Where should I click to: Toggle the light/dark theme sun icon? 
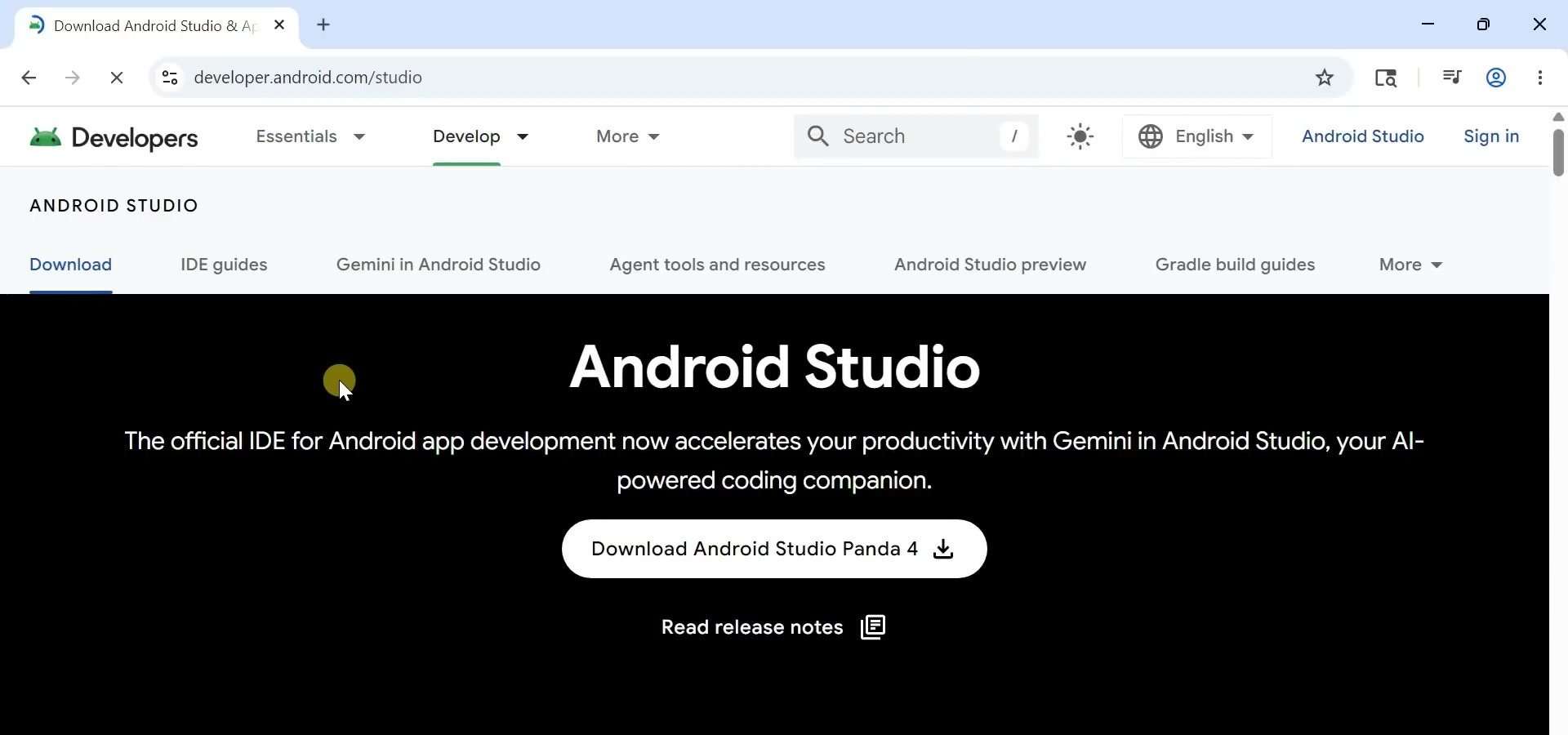coord(1080,136)
